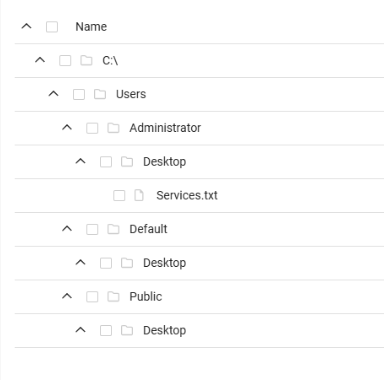The image size is (384, 380).
Task: Select the Desktop label under Administrator
Action: coord(165,162)
